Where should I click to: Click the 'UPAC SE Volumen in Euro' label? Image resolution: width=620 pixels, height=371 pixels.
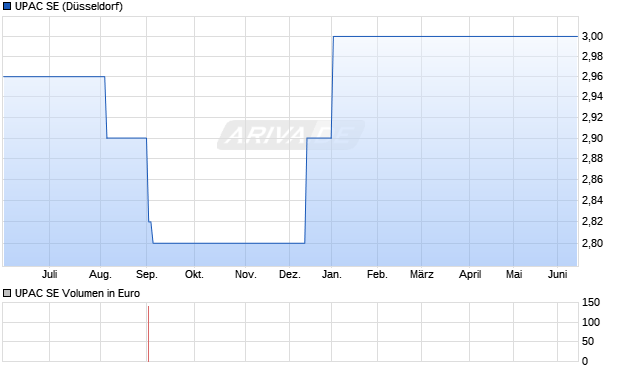point(78,293)
